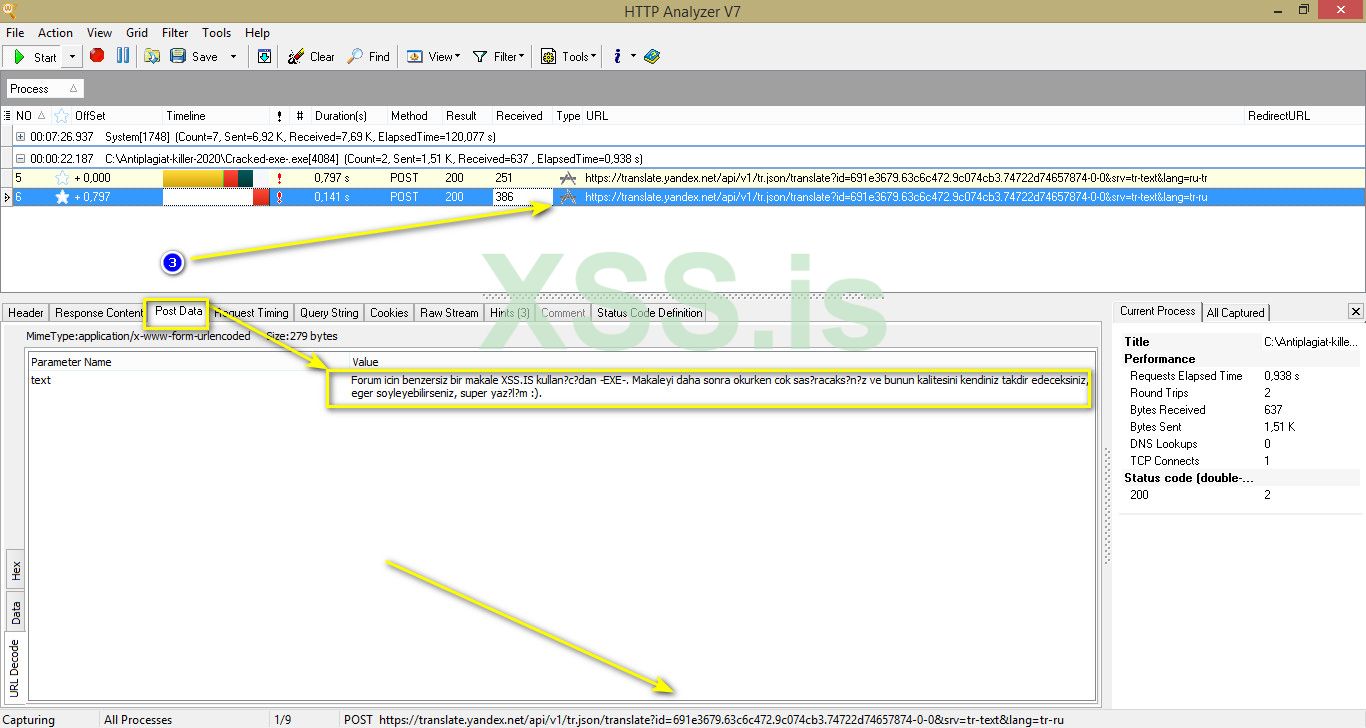
Task: Collapse the Cracked-exe-.exe[4084] process group
Action: 21,158
